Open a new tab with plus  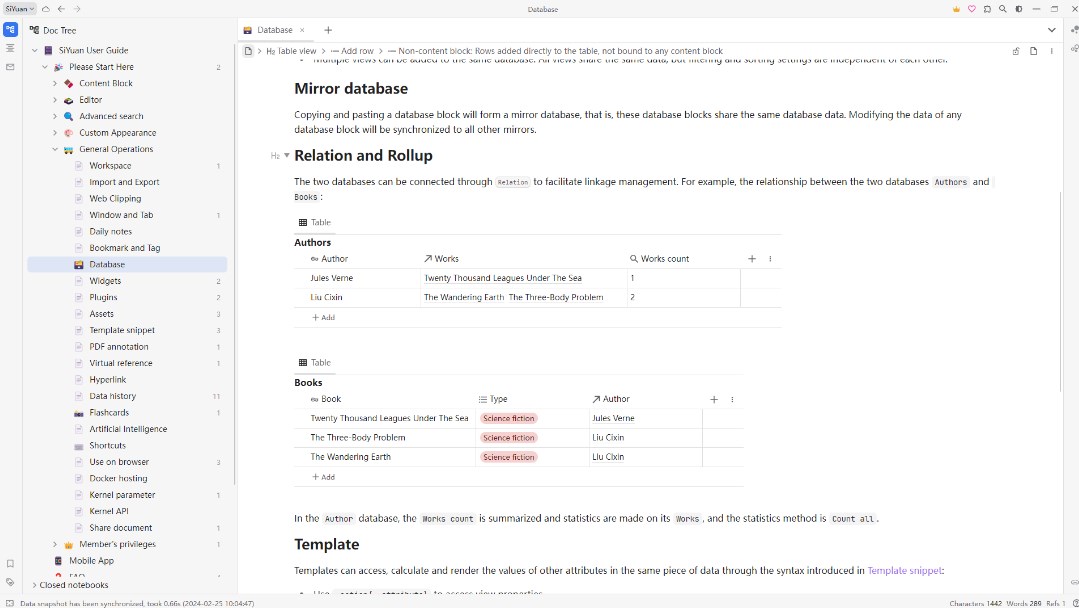pyautogui.click(x=328, y=30)
